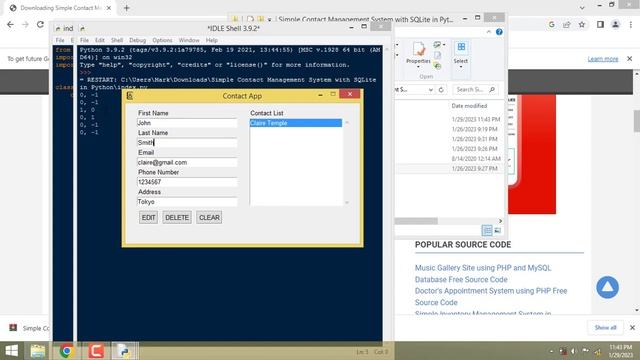Click the Contact App title bar icon
The width and height of the screenshot is (640, 360).
130,96
